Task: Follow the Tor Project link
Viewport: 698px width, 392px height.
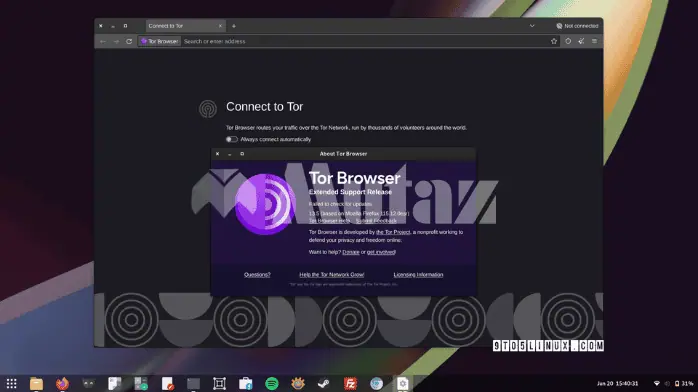Action: coord(393,232)
